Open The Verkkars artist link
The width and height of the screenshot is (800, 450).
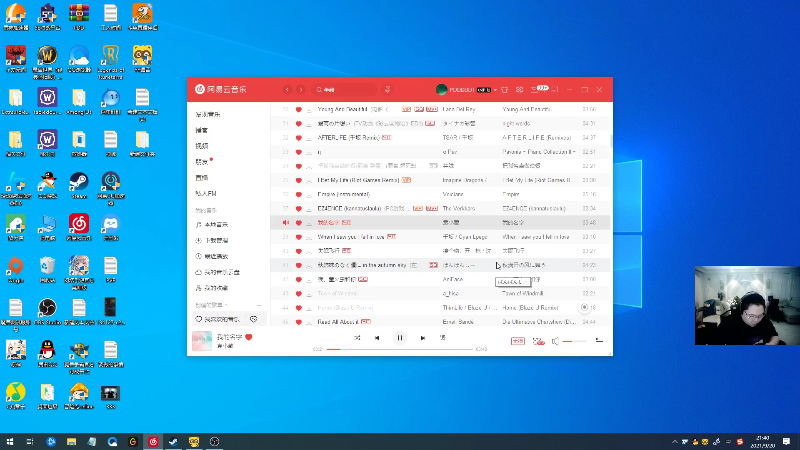tap(459, 208)
